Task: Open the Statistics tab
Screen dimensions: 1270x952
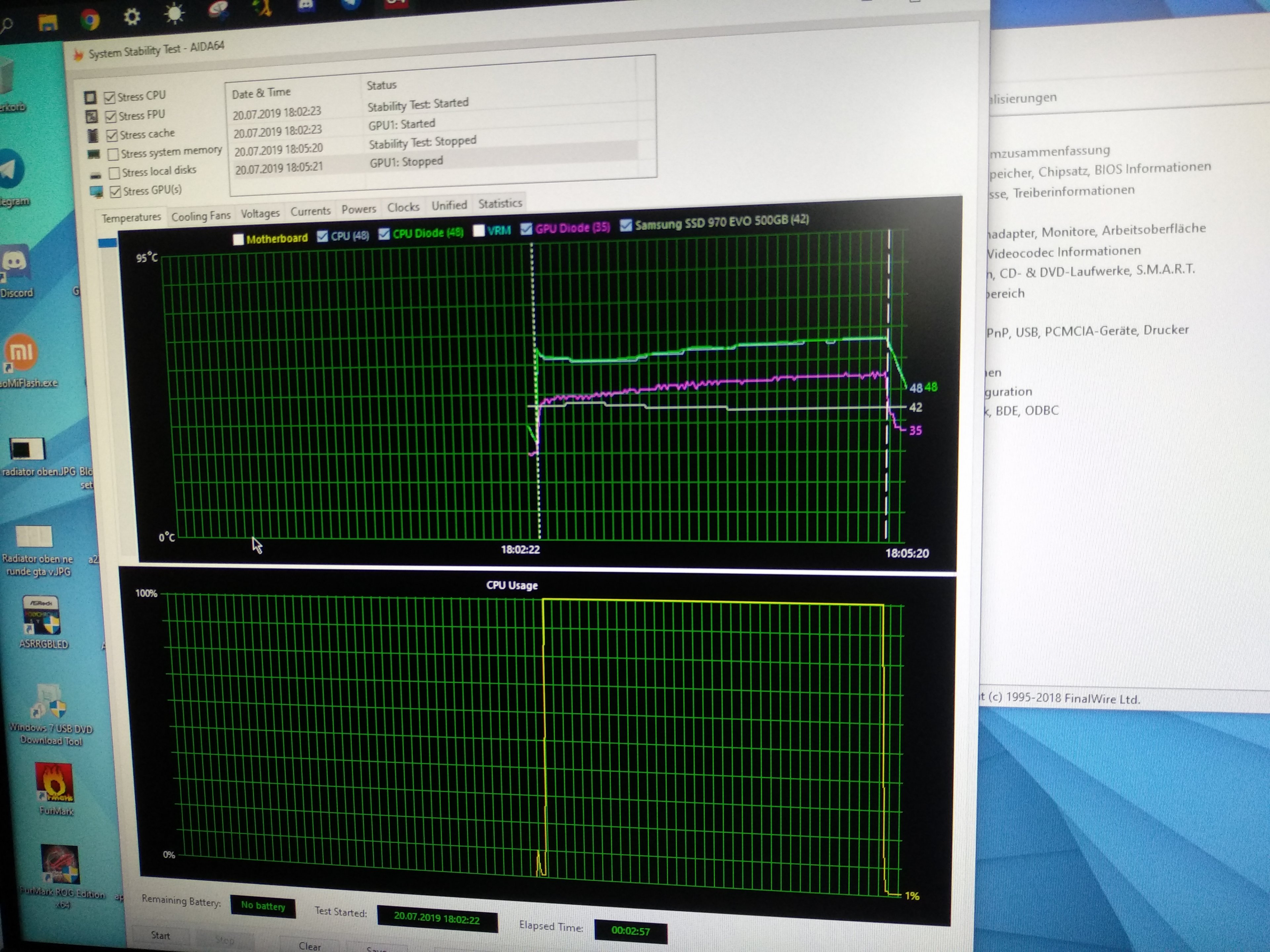Action: (x=499, y=204)
